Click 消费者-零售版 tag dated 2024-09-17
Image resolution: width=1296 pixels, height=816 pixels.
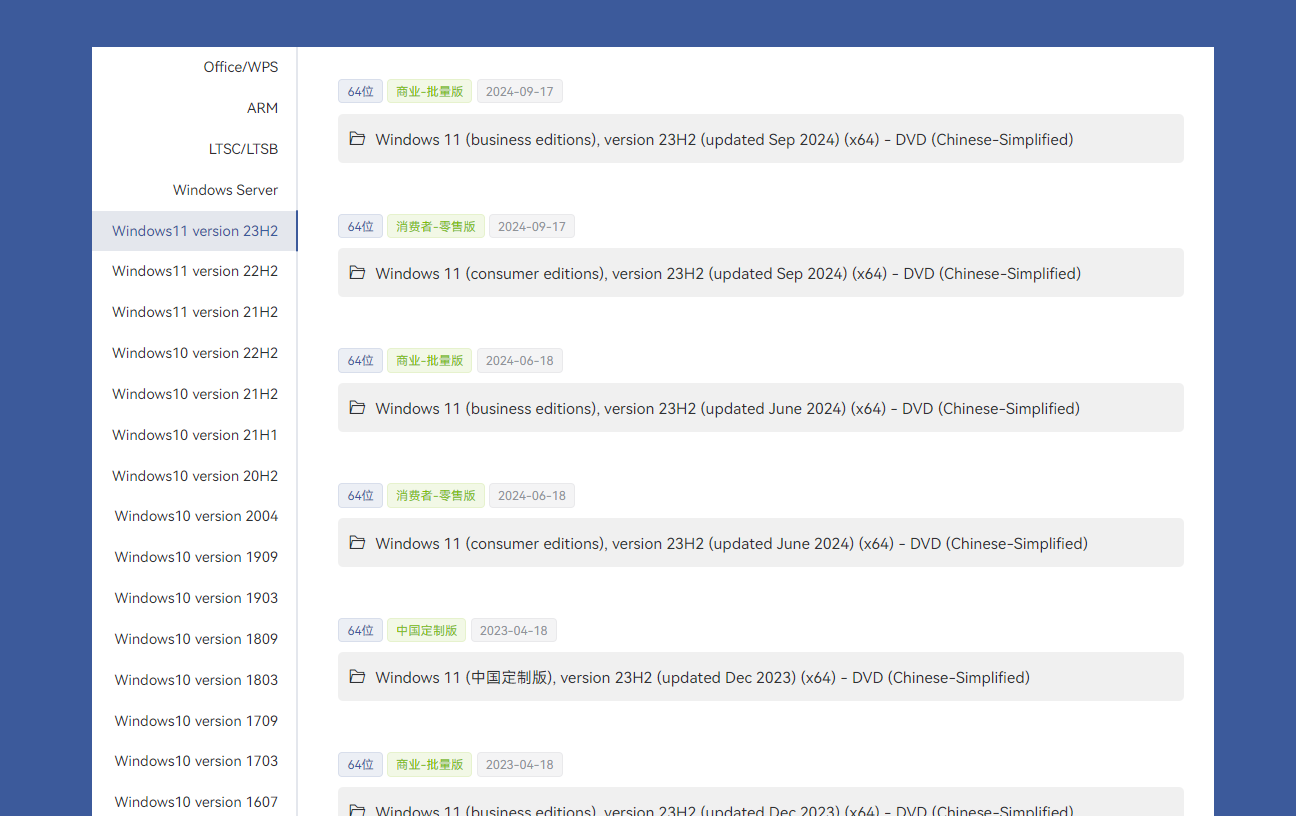[436, 227]
